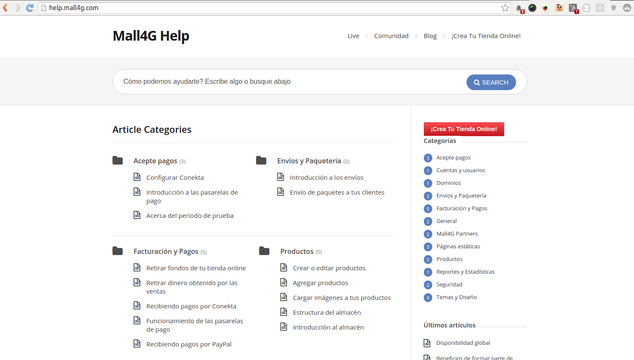
Task: Open Disponibilidad global recent article
Action: [463, 343]
